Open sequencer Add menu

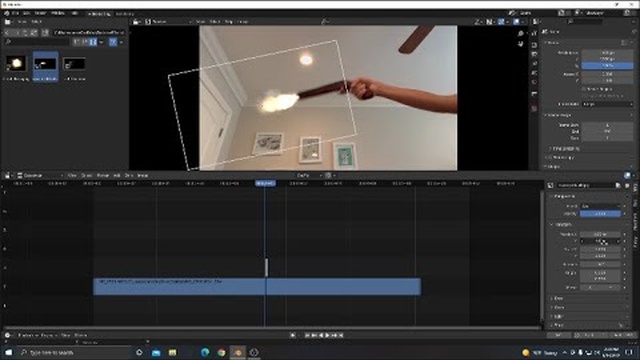[x=117, y=176]
